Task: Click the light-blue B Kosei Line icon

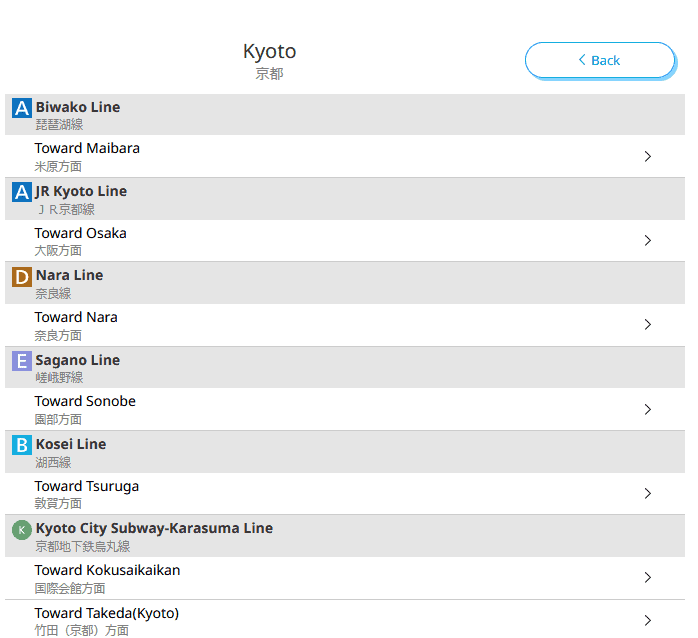Action: click(22, 445)
